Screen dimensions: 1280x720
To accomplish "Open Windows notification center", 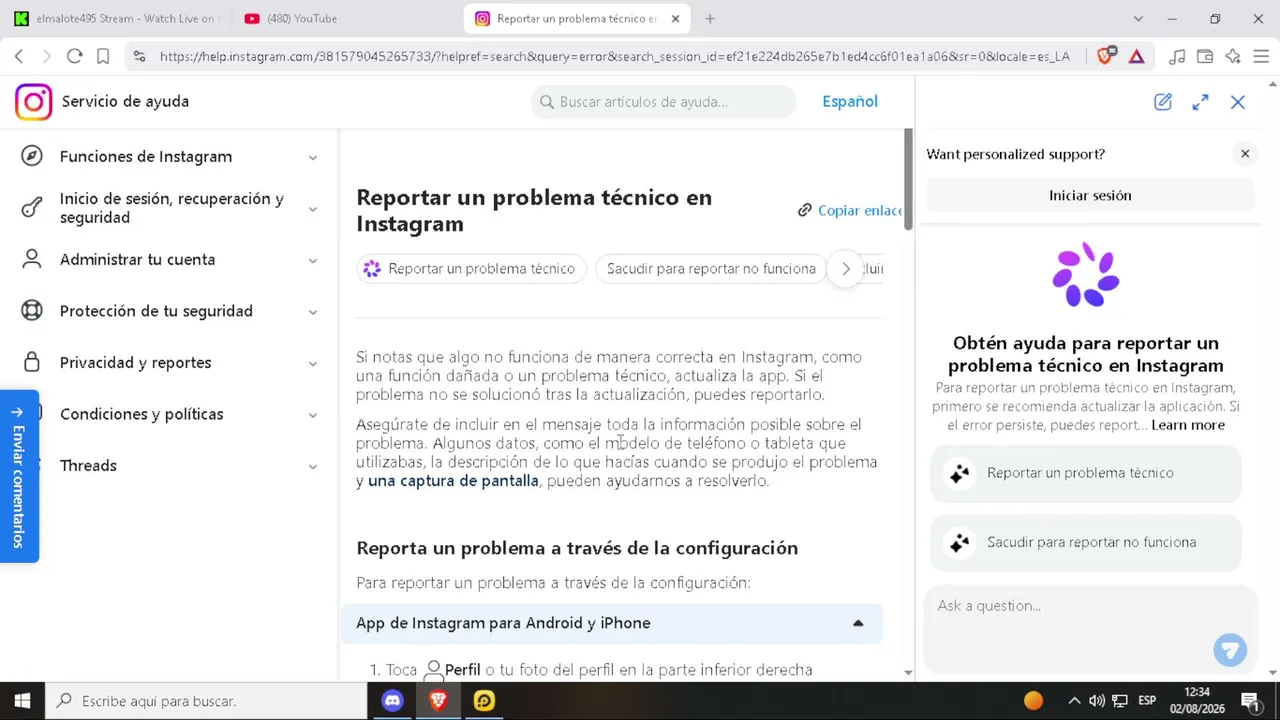I will 1250,701.
